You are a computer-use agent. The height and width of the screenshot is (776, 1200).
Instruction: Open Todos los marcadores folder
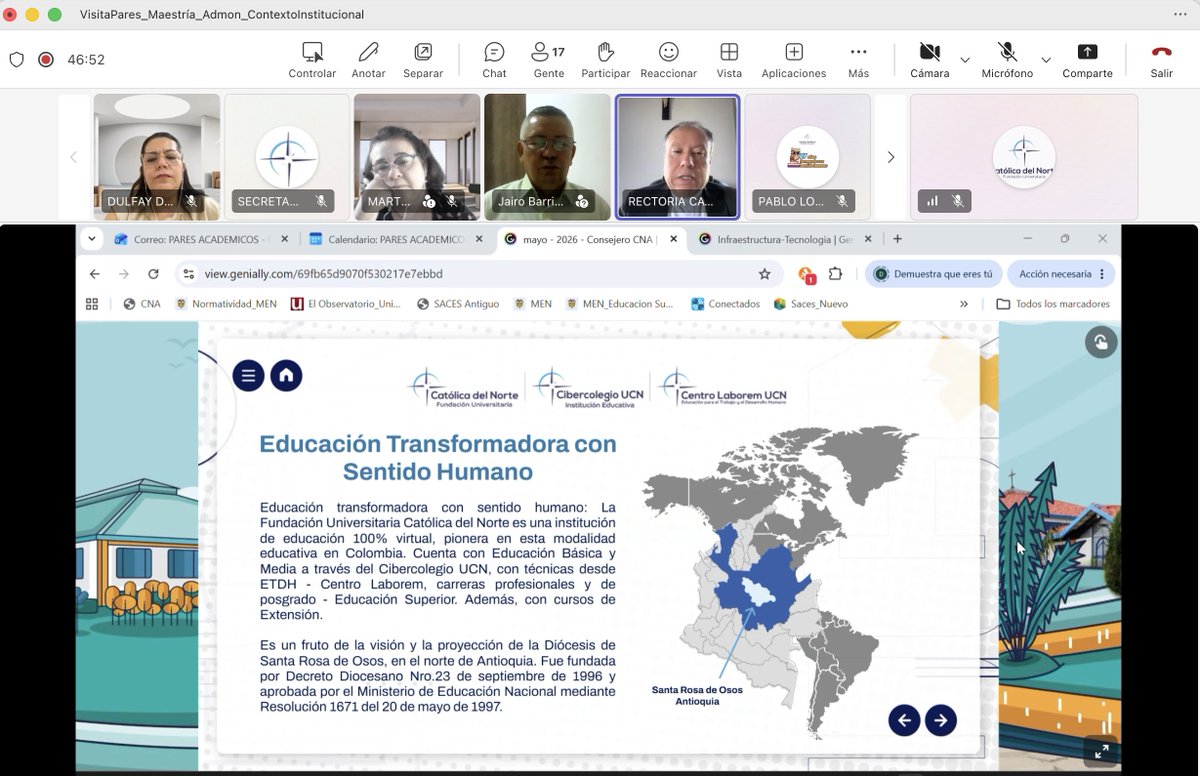point(1053,304)
